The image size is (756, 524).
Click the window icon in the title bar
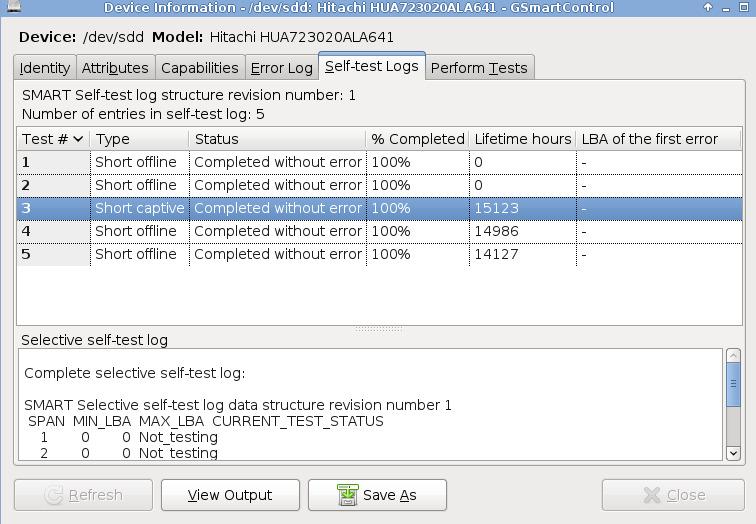pos(14,6)
